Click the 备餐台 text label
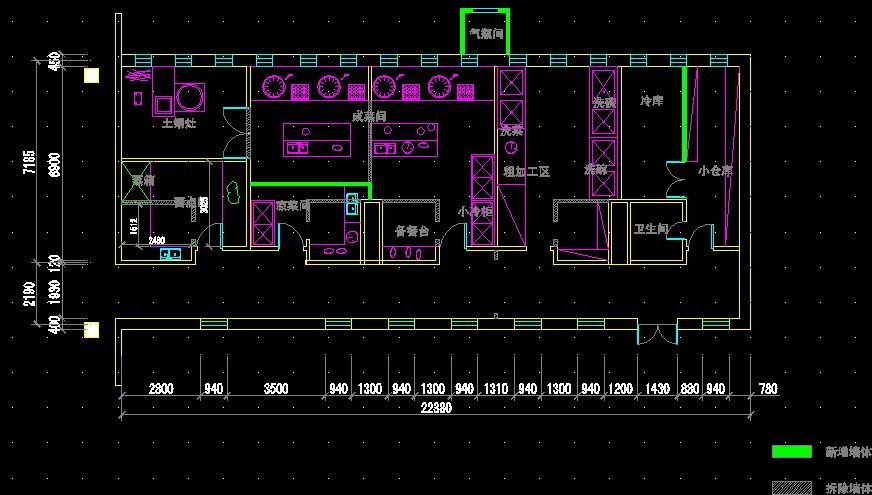Screen dimensions: 872x495 click(x=411, y=231)
